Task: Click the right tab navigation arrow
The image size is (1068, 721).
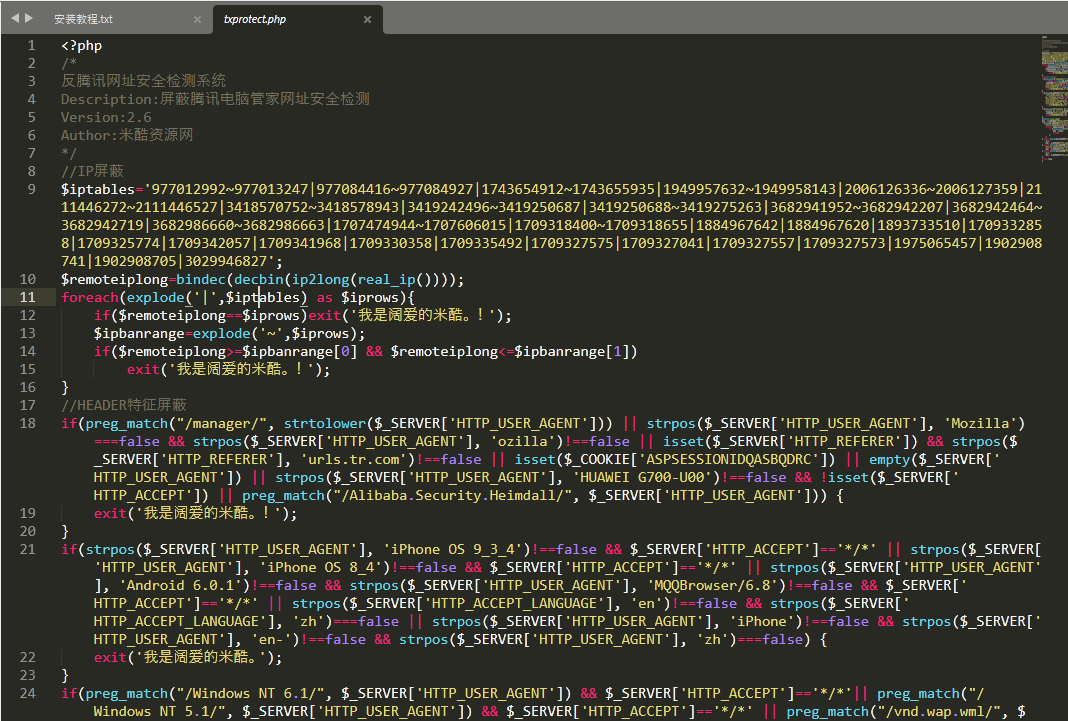Action: (x=29, y=18)
